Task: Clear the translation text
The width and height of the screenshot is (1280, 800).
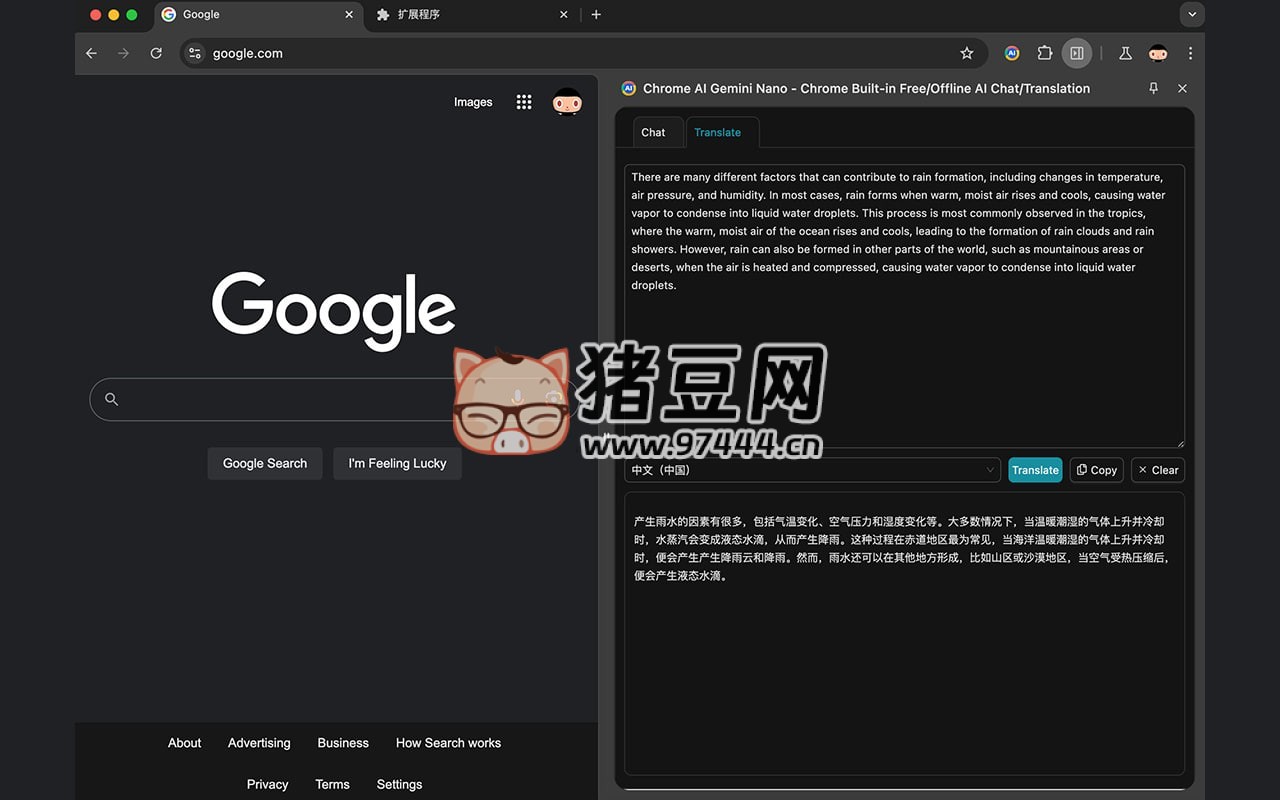Action: point(1157,470)
